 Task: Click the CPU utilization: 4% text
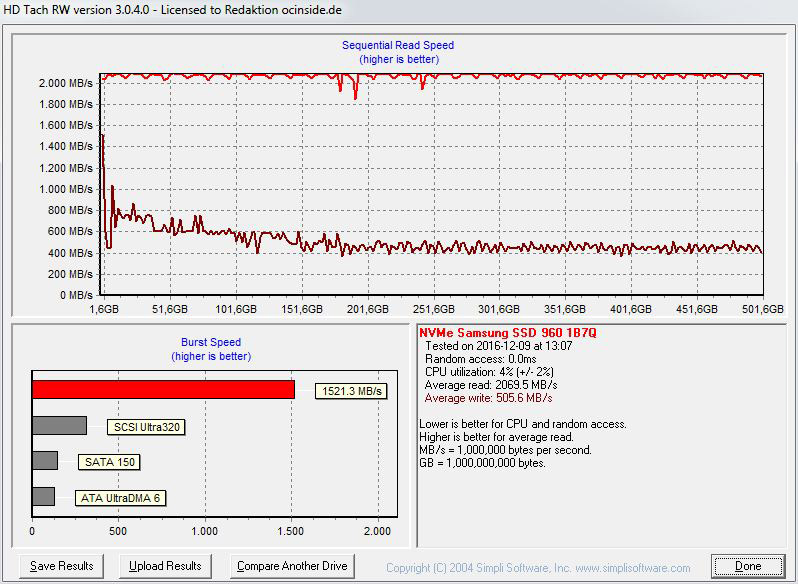click(489, 372)
